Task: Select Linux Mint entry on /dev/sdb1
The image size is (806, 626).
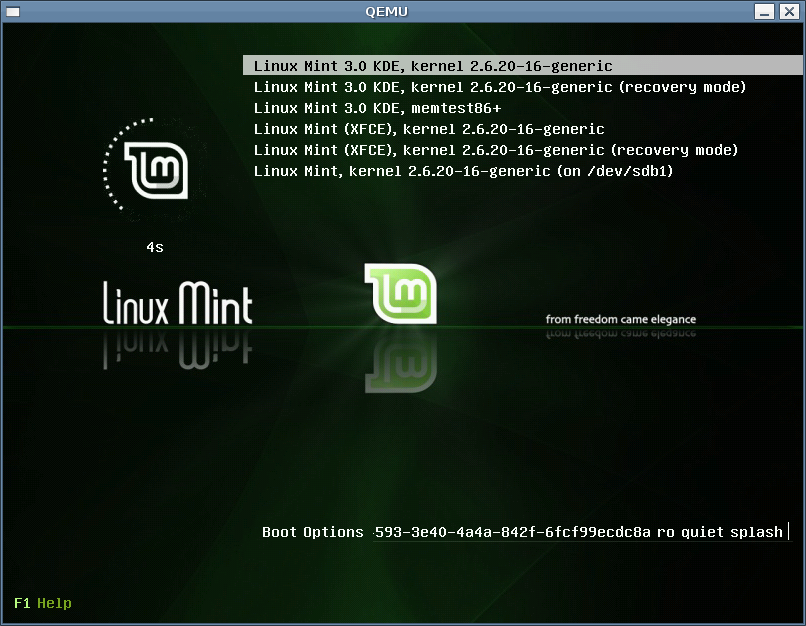Action: click(x=463, y=171)
